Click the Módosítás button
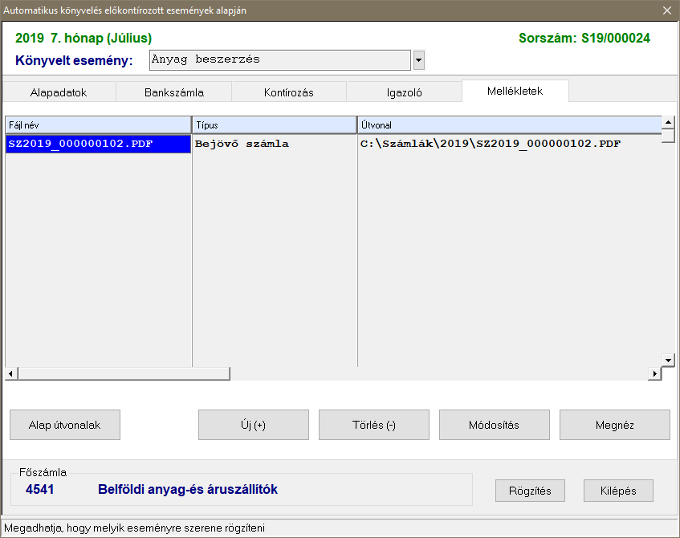This screenshot has height=538, width=680. 494,425
